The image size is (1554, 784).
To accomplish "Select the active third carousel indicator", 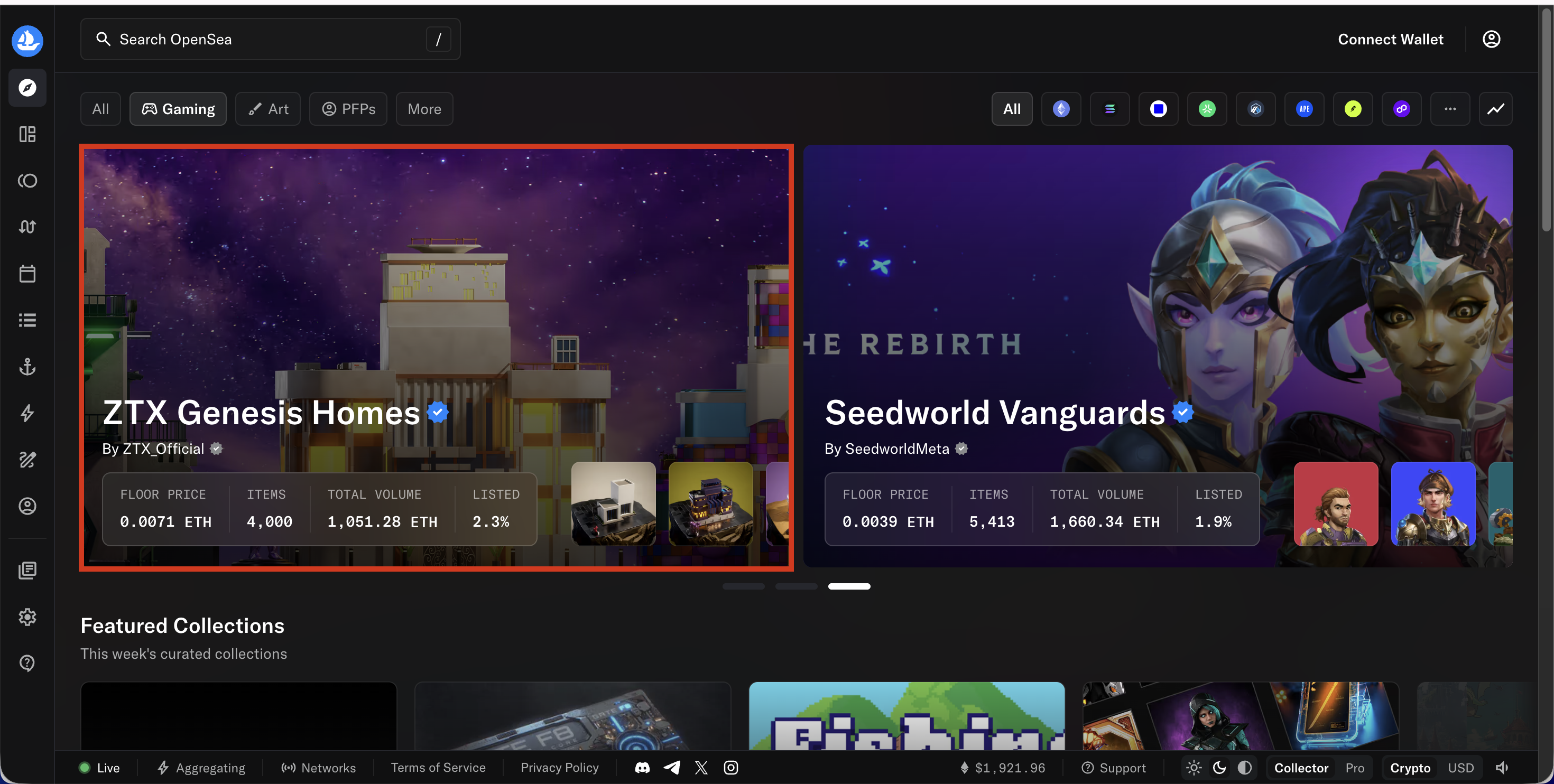I will tap(849, 586).
